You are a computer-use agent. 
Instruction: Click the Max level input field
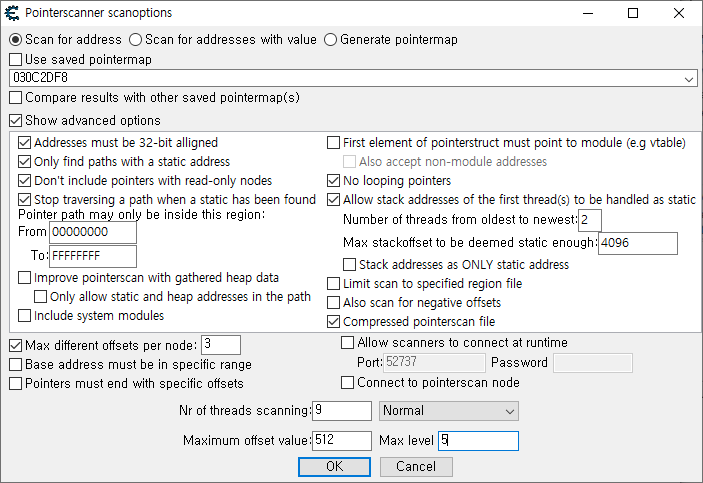[x=478, y=440]
